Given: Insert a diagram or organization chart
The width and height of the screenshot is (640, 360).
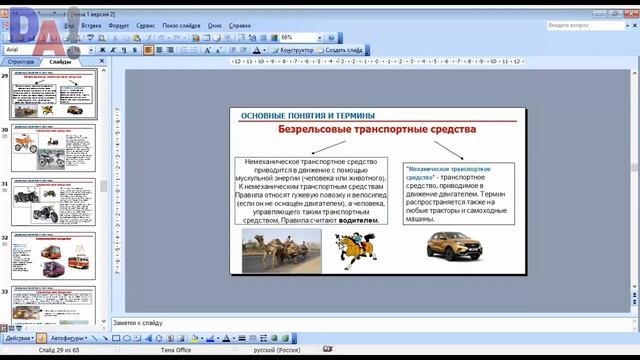Looking at the screenshot, I should [159, 338].
